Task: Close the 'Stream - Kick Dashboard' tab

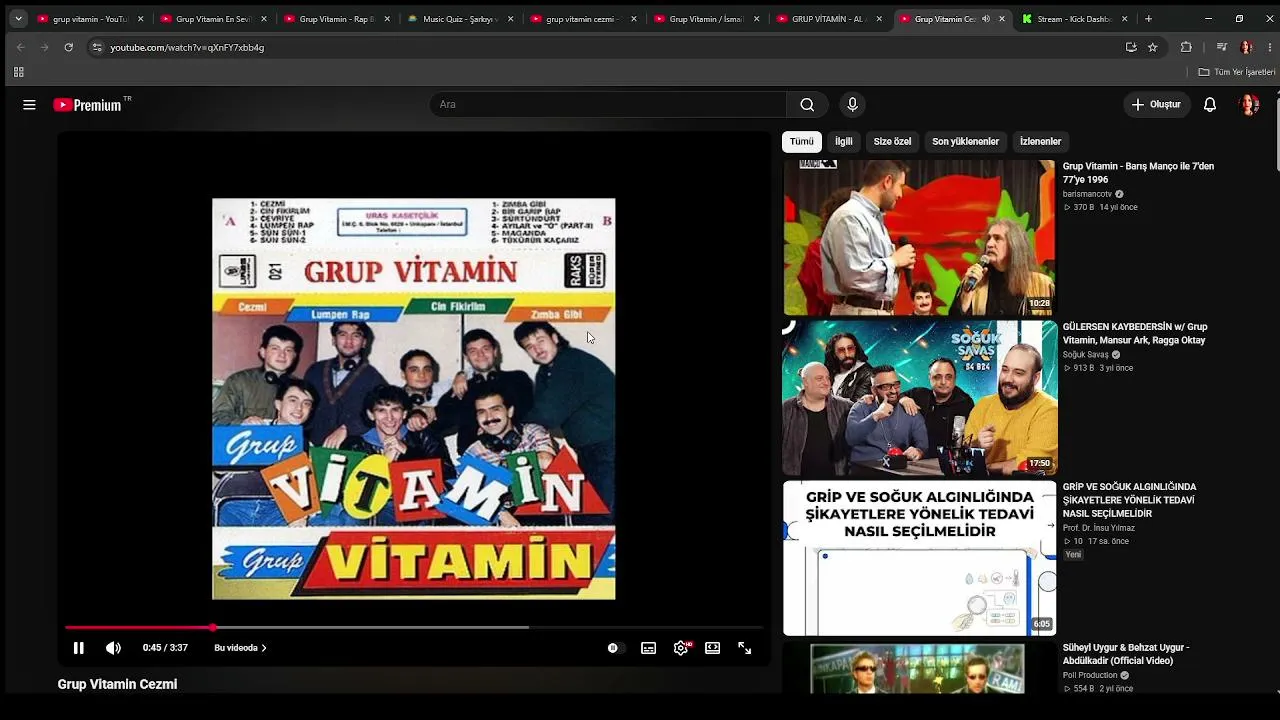Action: [1124, 19]
